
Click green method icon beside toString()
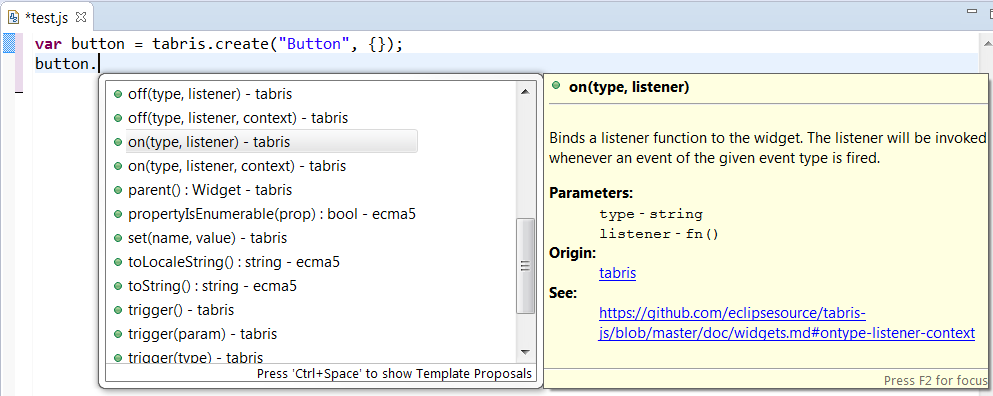click(117, 287)
